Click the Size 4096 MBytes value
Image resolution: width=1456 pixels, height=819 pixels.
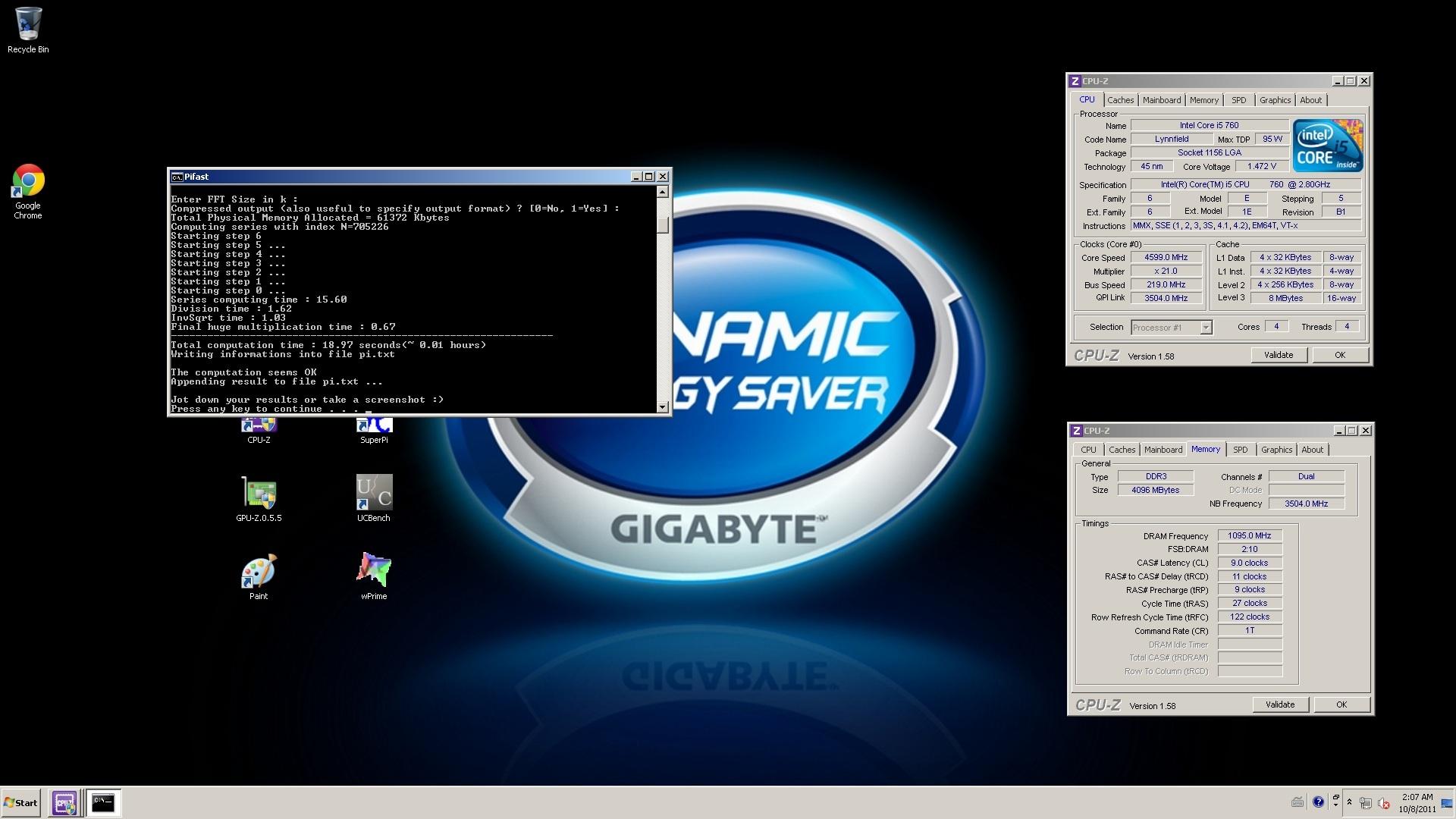1156,490
